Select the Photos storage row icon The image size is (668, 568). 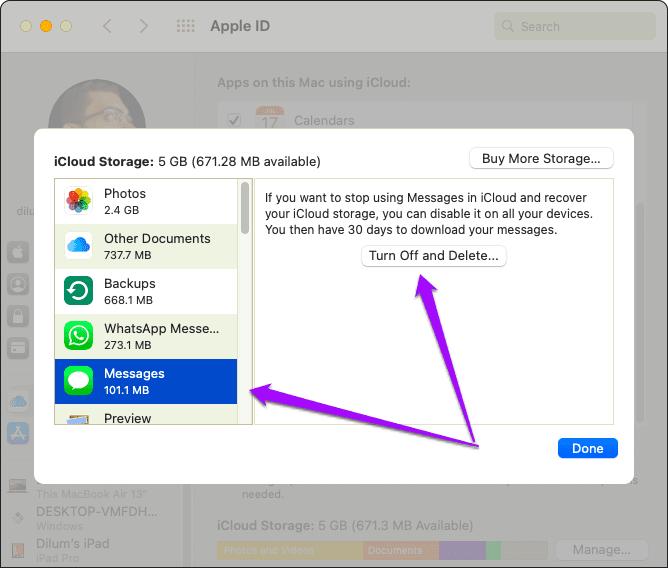click(78, 200)
